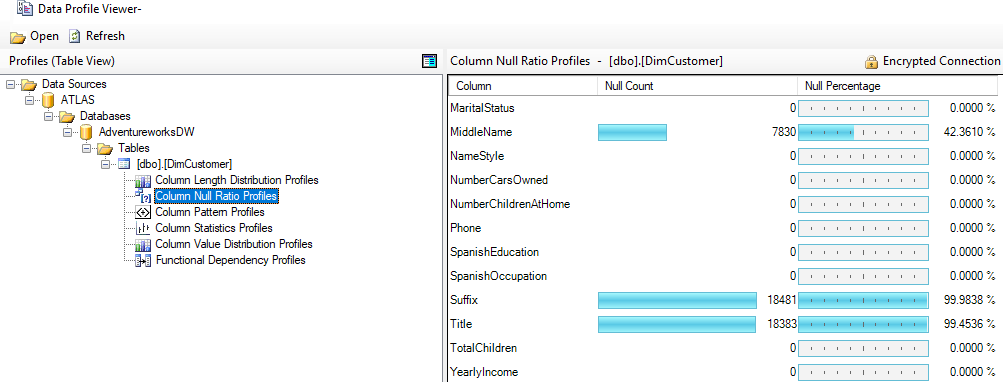
Task: Click the Functional Dependency Profiles icon
Action: coord(143,260)
